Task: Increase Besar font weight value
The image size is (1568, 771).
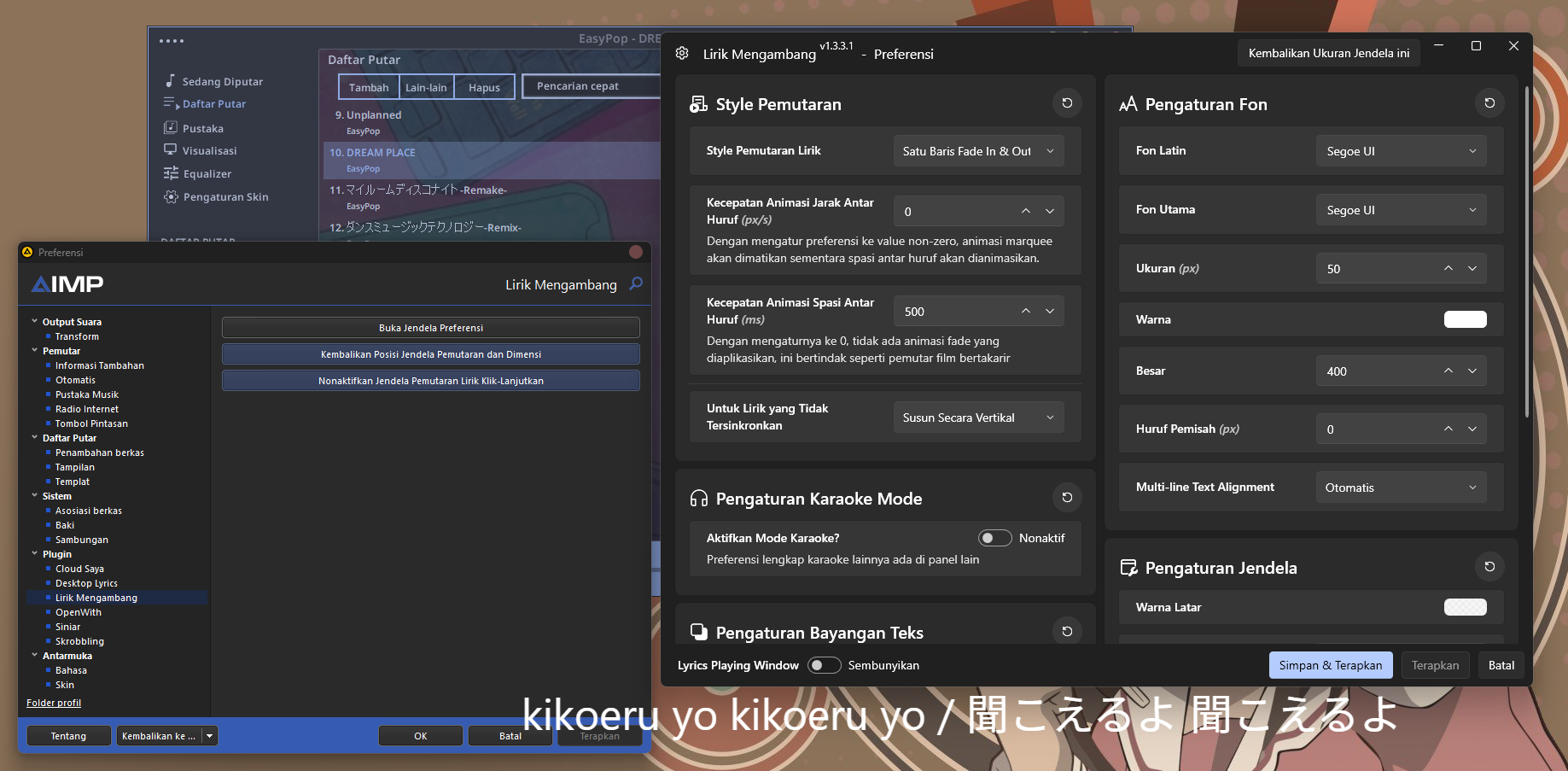Action: click(1449, 371)
